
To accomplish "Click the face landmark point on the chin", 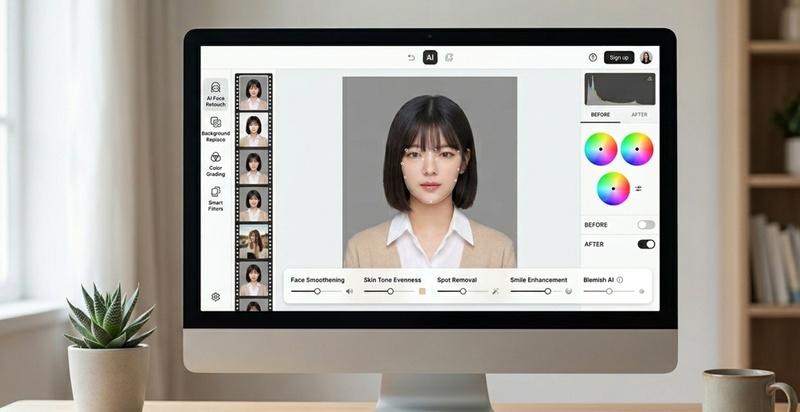I will [x=431, y=201].
